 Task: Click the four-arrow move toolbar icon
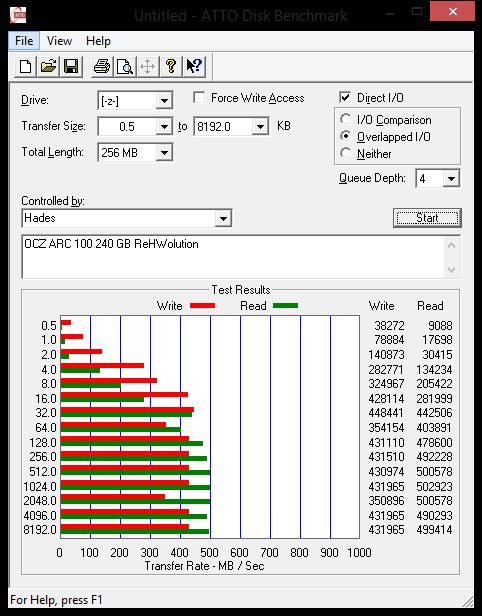[148, 66]
